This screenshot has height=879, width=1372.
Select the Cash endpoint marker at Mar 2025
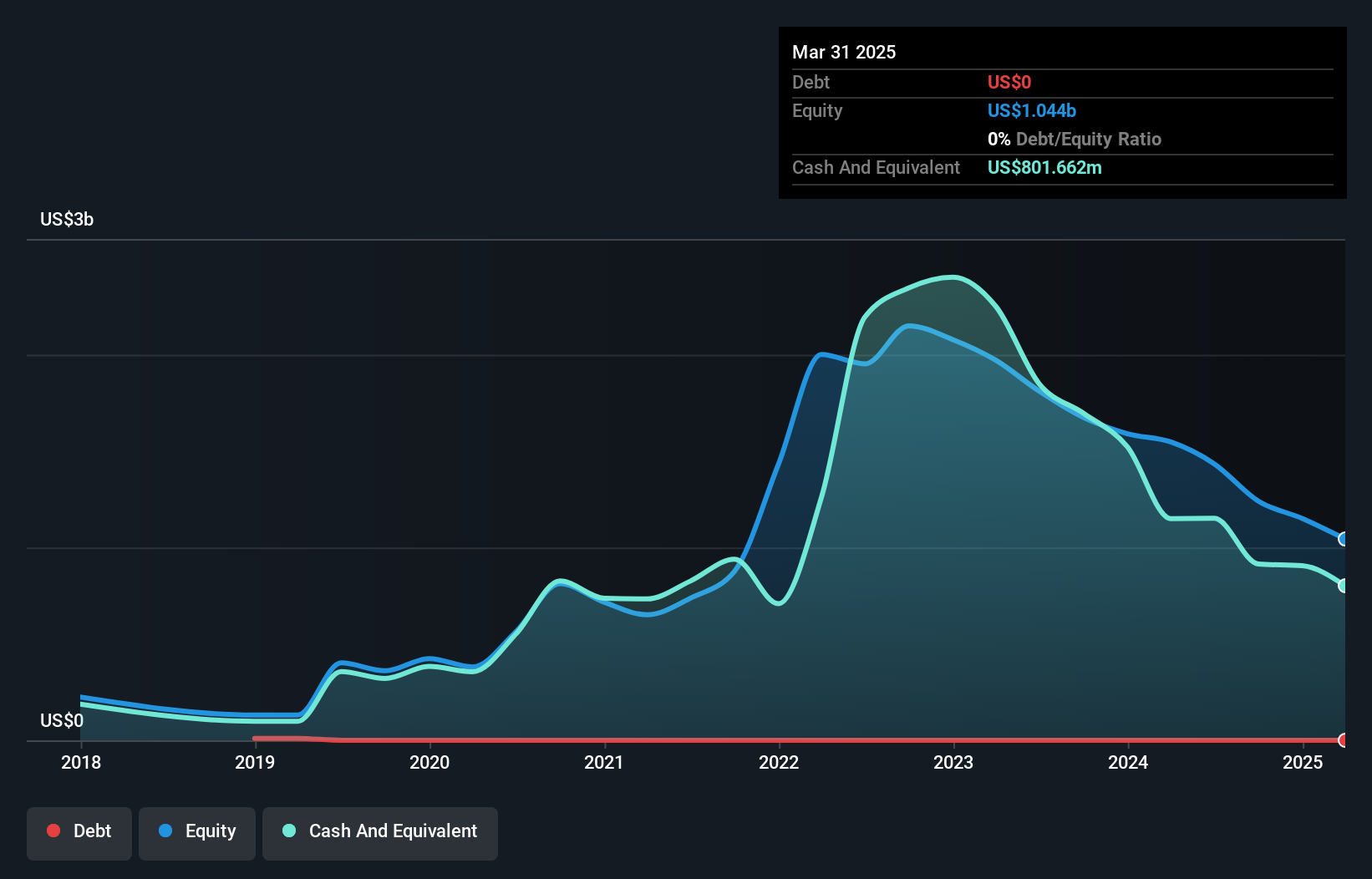coord(1344,586)
